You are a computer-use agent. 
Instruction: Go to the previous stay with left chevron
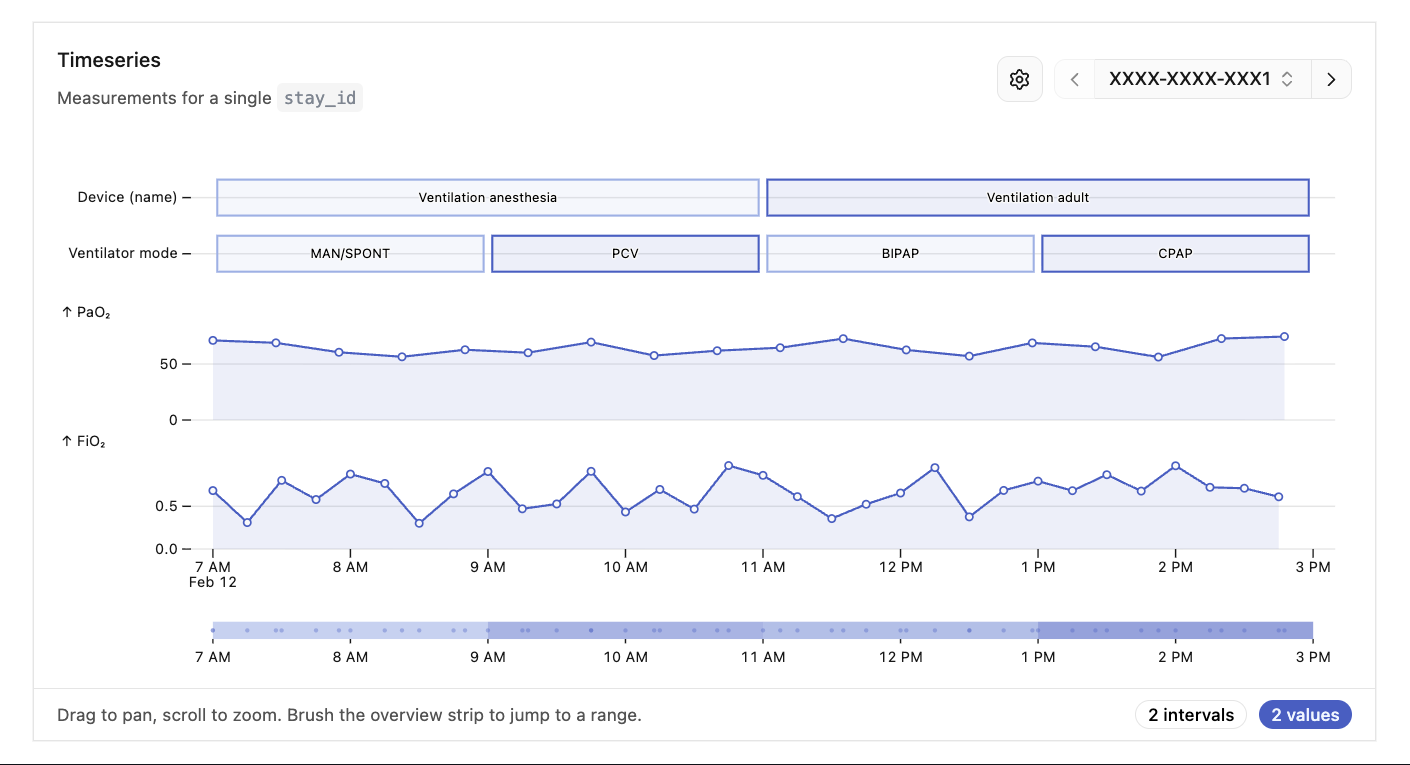tap(1075, 79)
